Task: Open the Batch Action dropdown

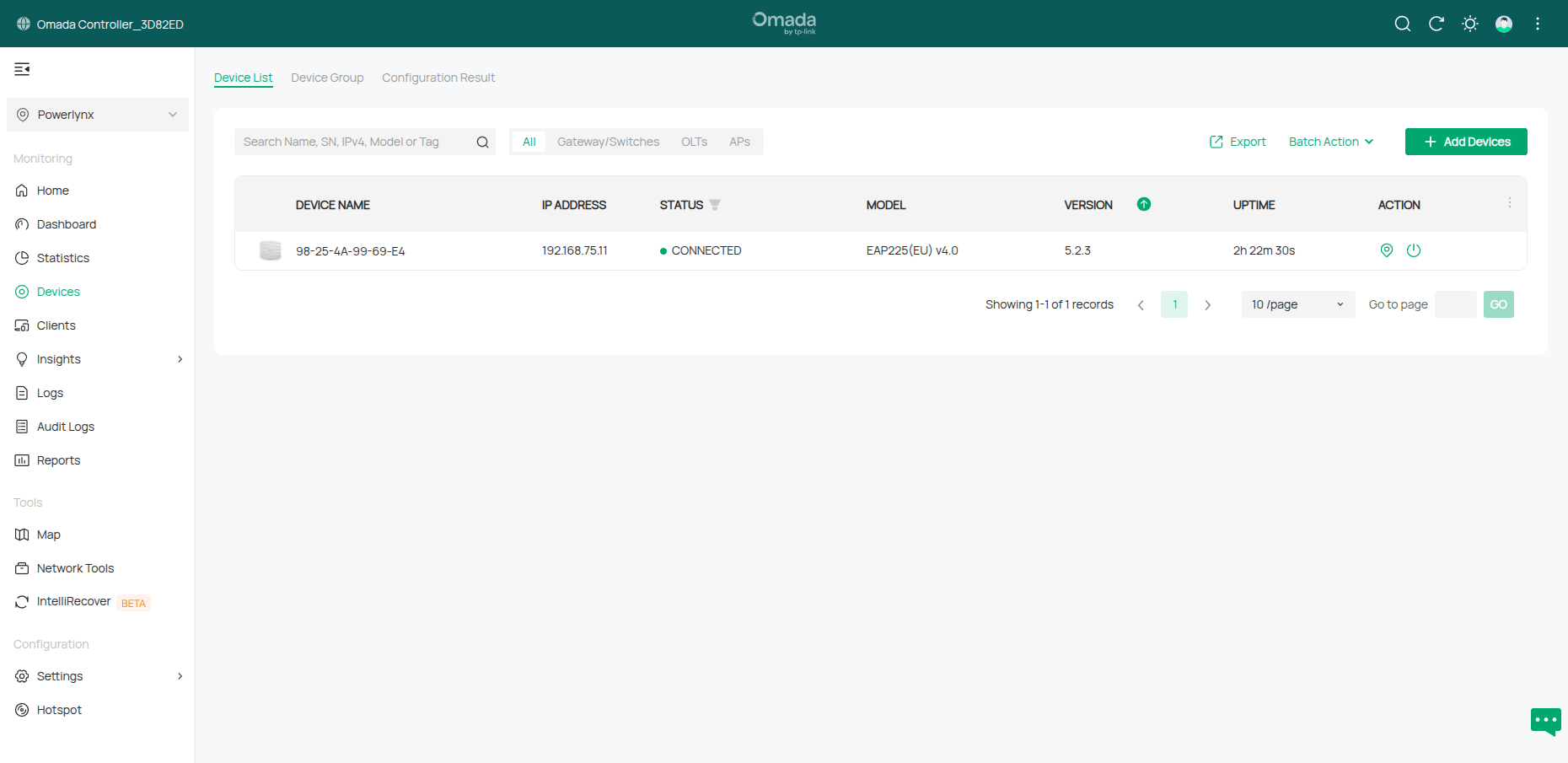Action: (1331, 142)
